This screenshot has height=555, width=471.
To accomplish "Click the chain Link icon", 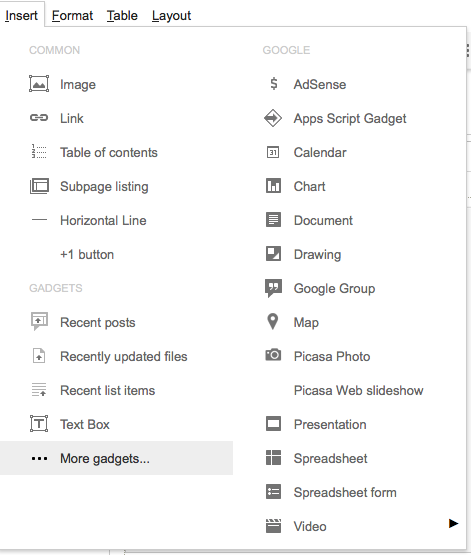I will pyautogui.click(x=39, y=118).
